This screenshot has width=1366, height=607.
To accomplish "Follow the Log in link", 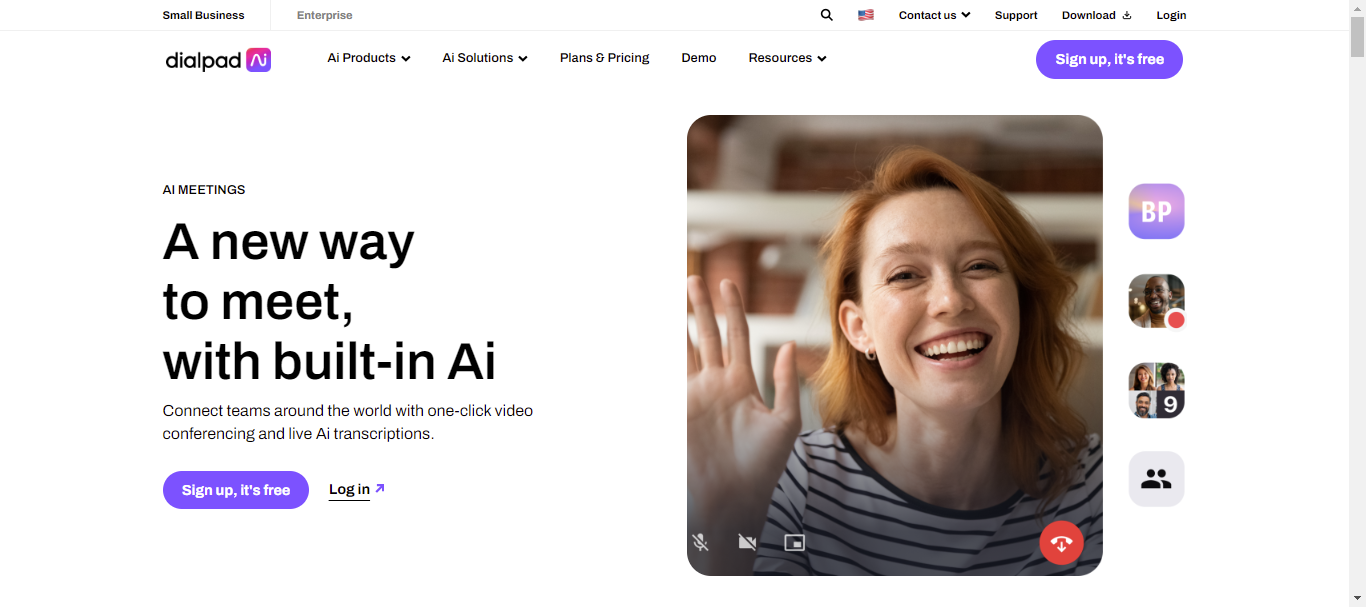I will coord(348,489).
